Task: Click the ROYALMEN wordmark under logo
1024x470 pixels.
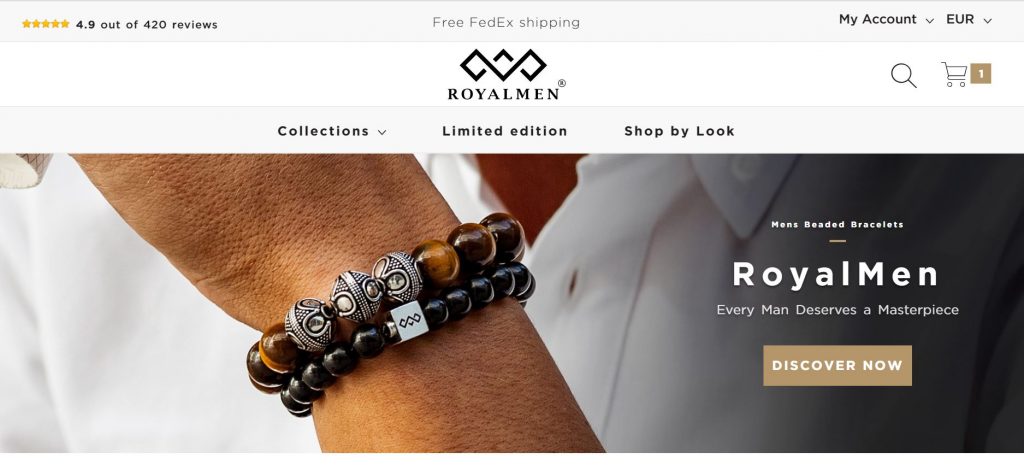Action: (504, 94)
